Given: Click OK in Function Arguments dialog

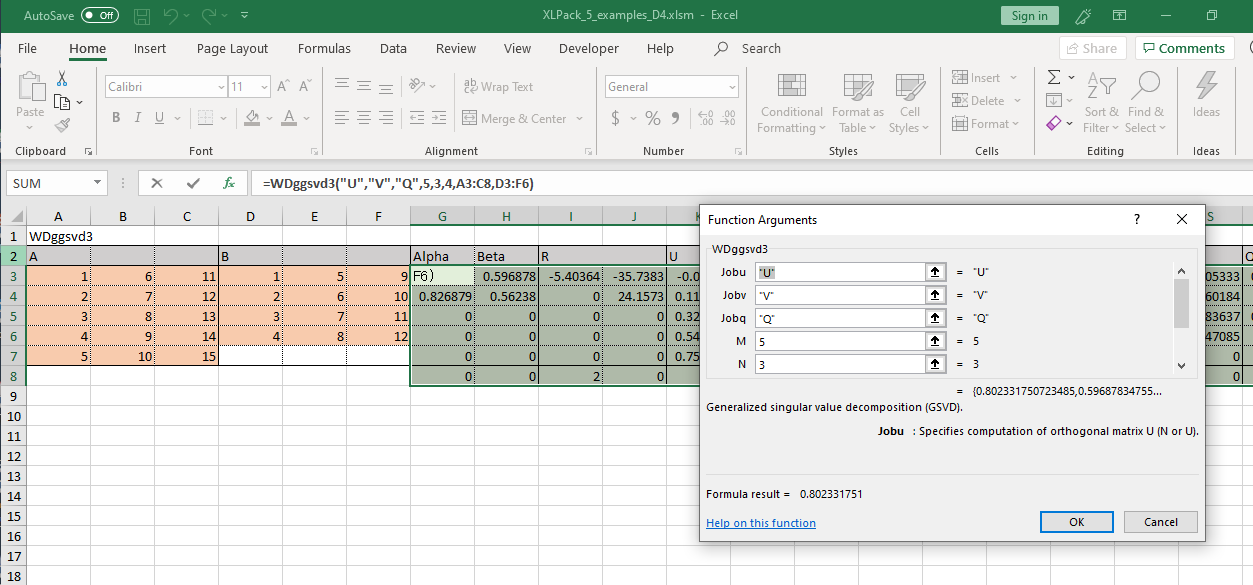Looking at the screenshot, I should 1077,522.
